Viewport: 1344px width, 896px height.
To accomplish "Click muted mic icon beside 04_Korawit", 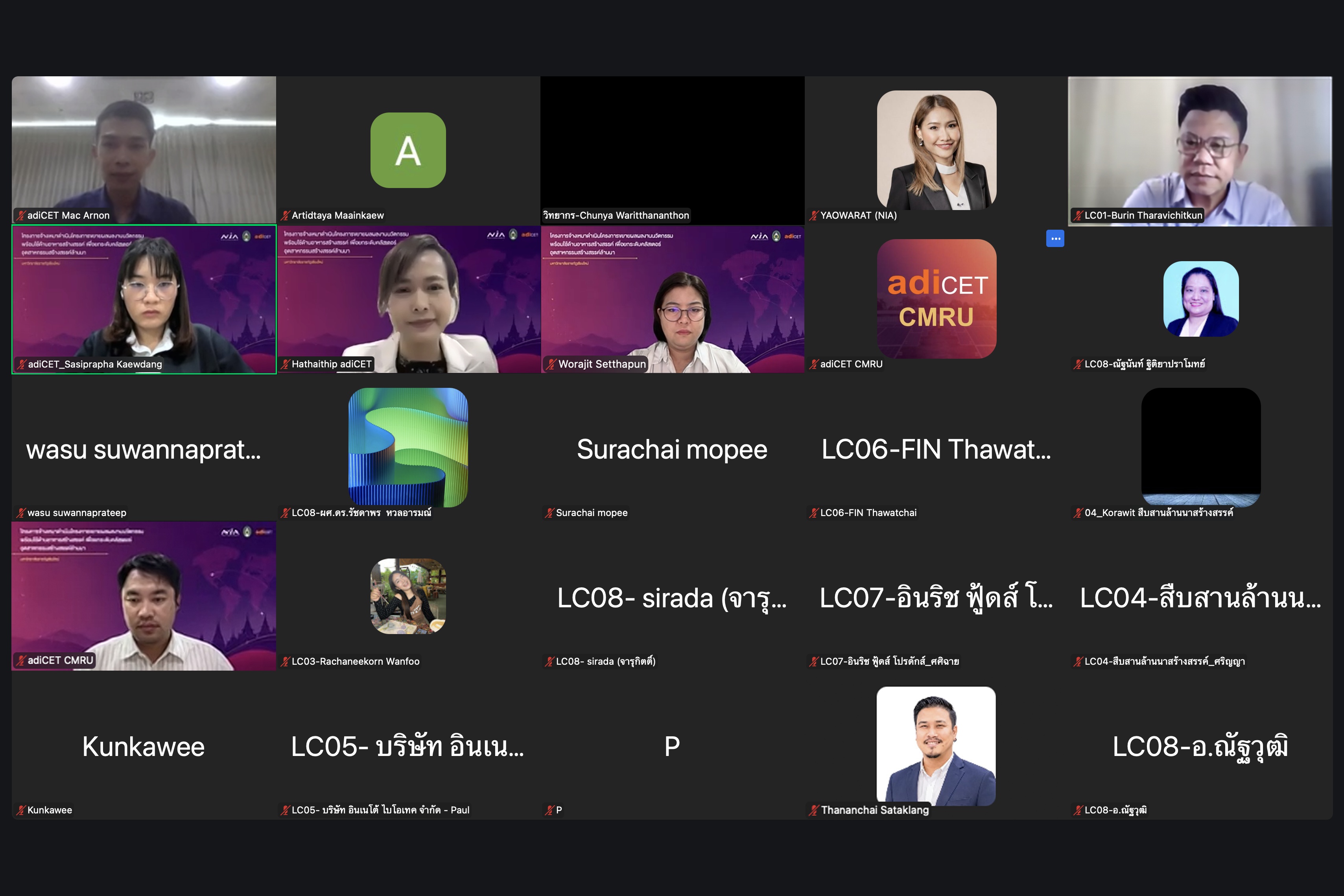I will (1078, 513).
